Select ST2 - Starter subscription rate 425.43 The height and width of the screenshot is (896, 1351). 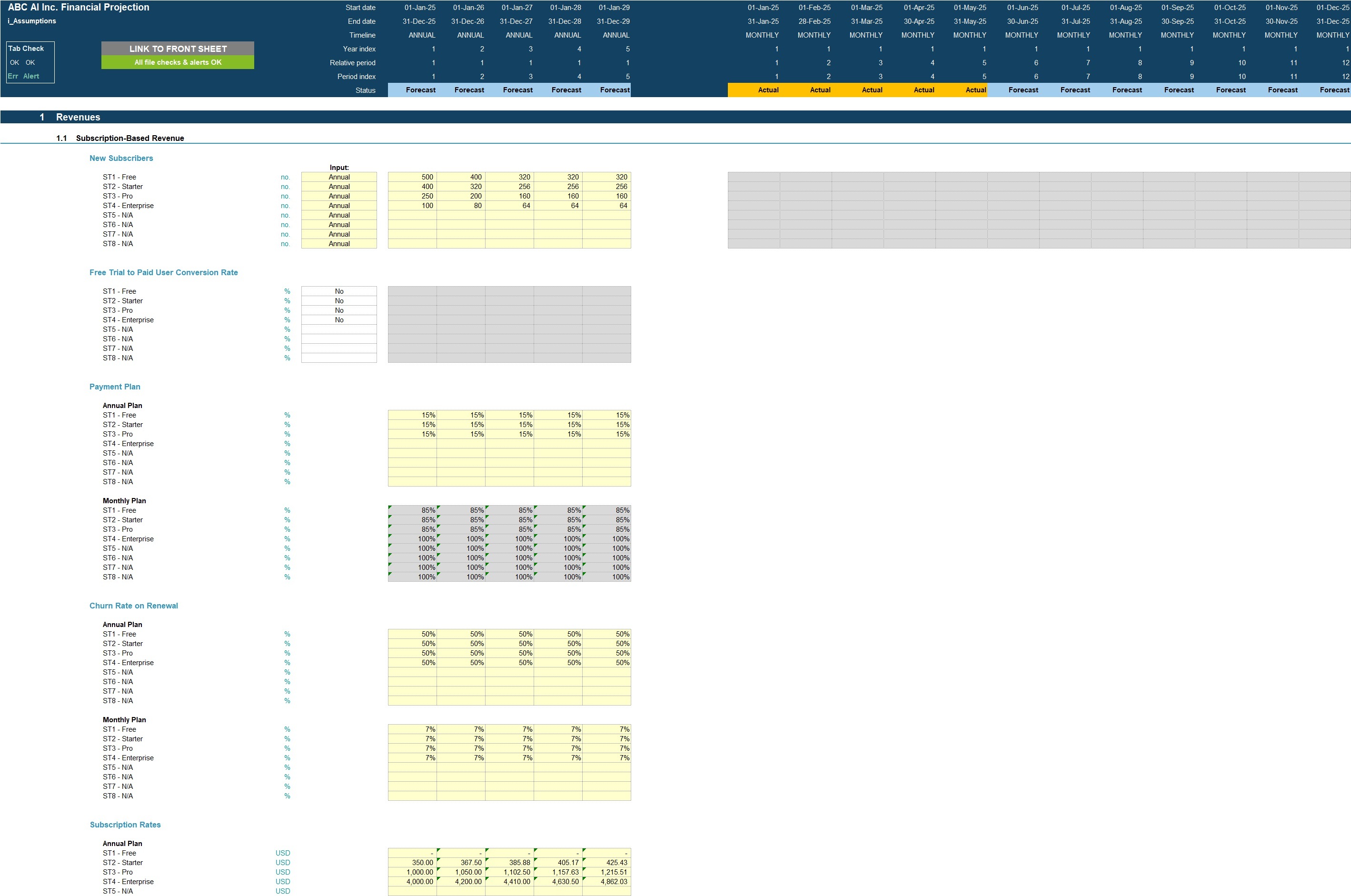pos(606,863)
